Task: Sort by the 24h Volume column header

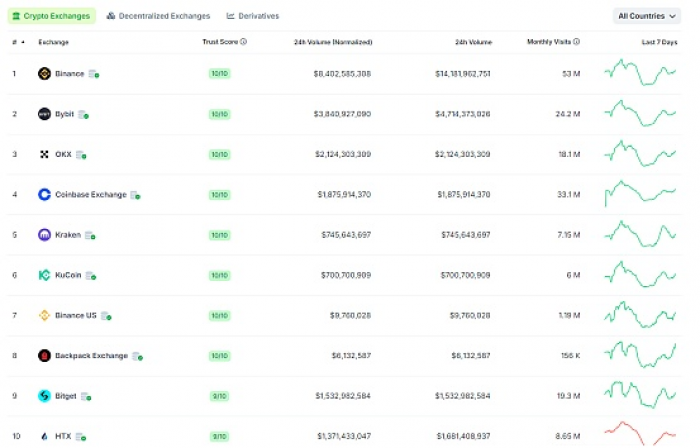Action: point(473,42)
